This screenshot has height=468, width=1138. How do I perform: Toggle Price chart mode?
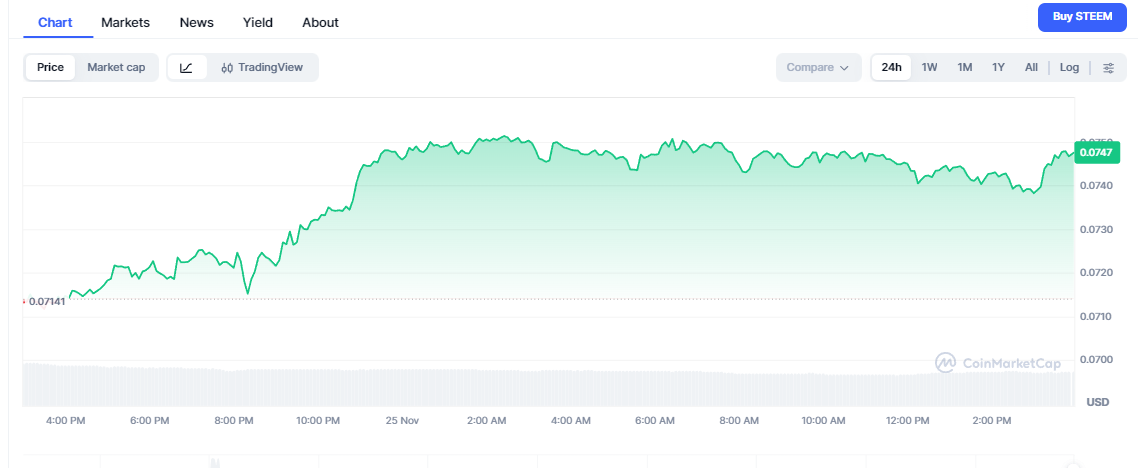click(51, 67)
